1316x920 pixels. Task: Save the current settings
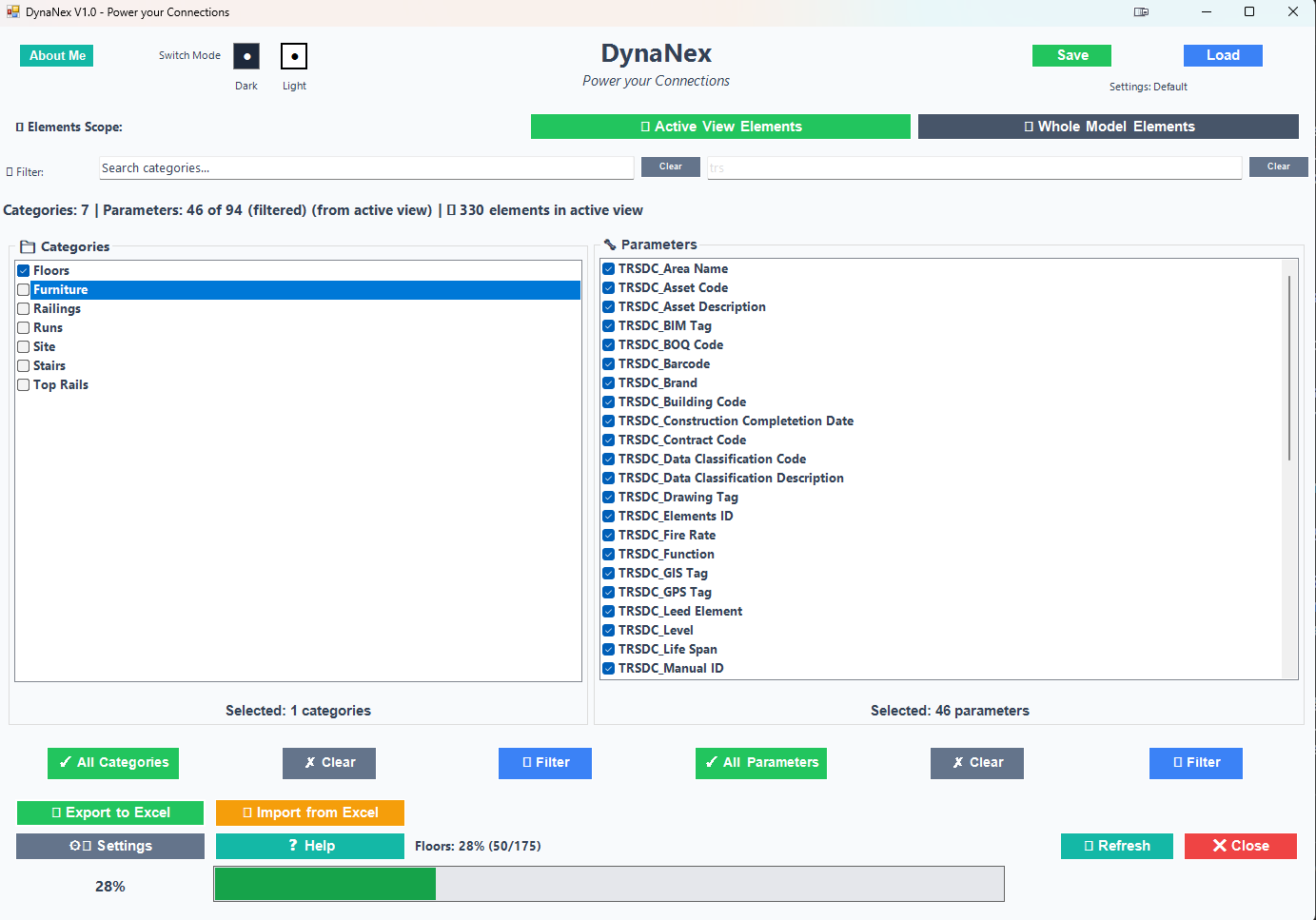1071,55
